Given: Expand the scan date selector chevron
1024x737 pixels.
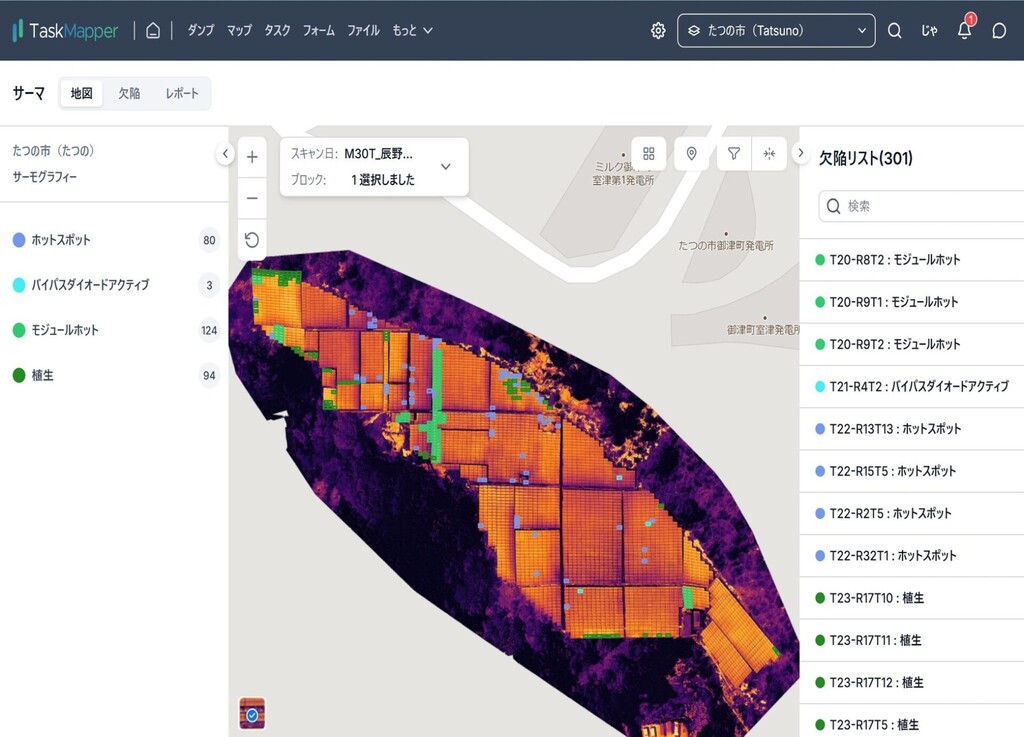Looking at the screenshot, I should [446, 166].
